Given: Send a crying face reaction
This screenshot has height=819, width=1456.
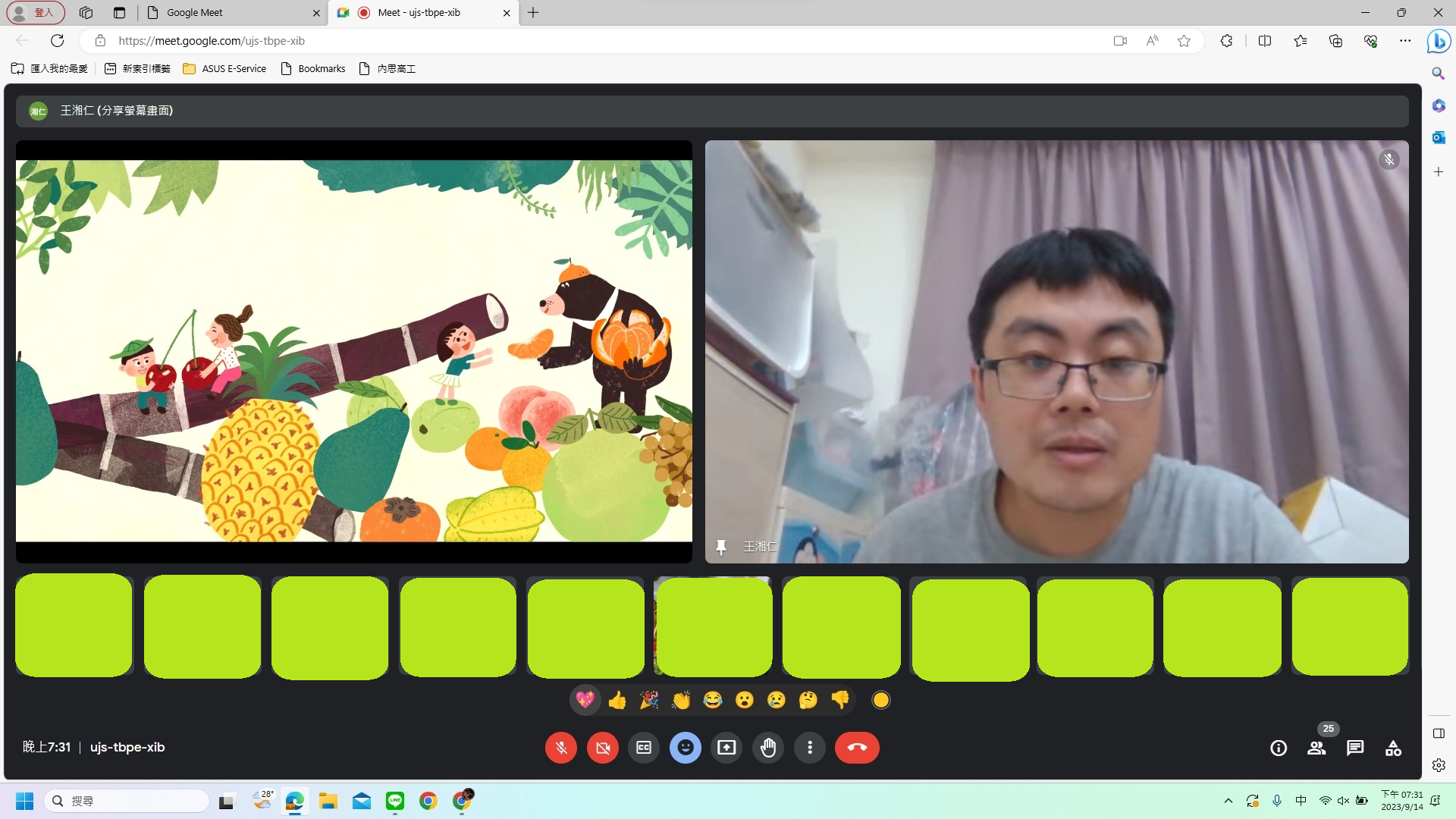Looking at the screenshot, I should click(x=777, y=700).
